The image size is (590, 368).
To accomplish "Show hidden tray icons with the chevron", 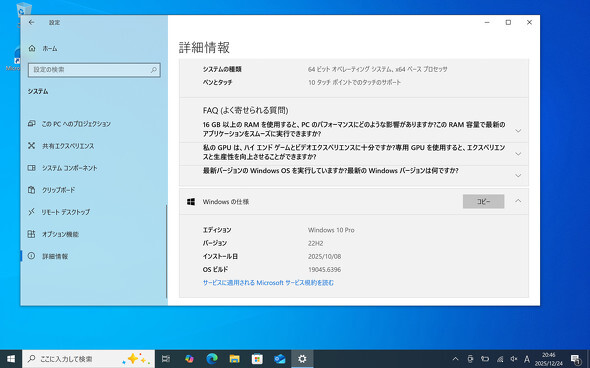I will click(455, 359).
